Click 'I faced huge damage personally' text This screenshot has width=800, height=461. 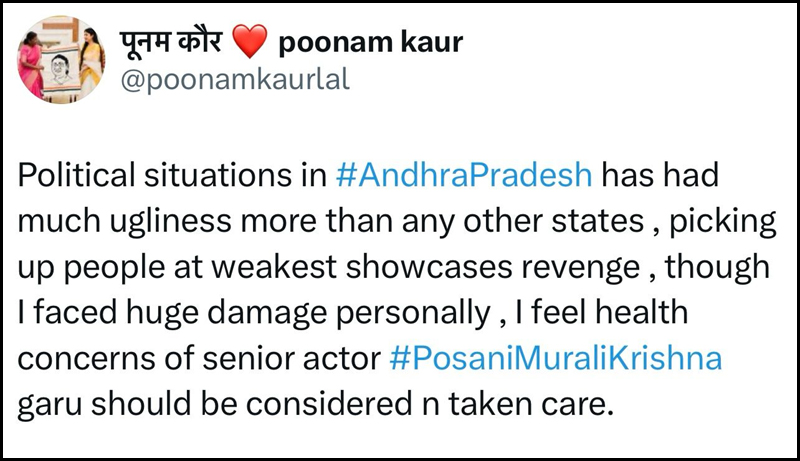pyautogui.click(x=254, y=313)
